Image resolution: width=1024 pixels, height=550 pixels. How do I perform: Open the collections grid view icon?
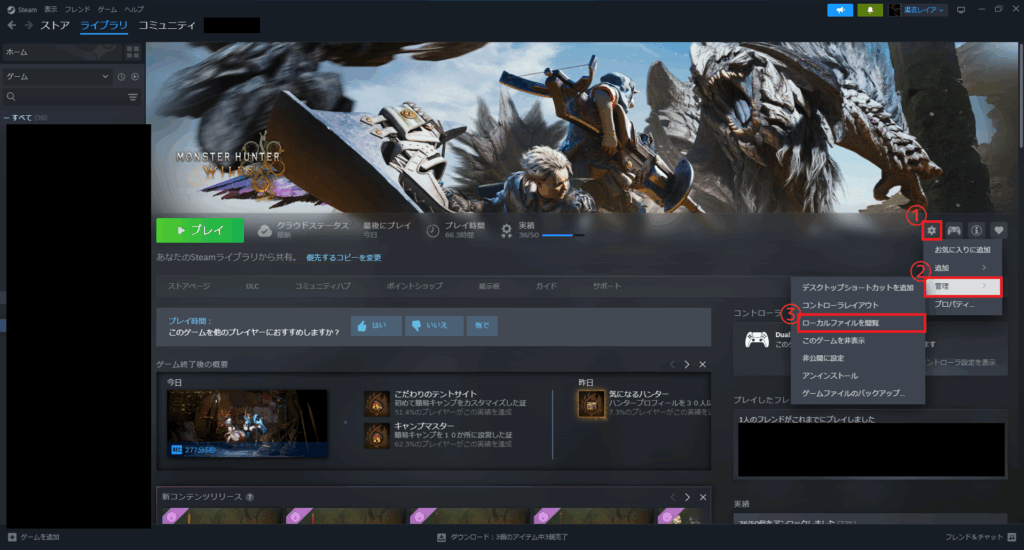(x=133, y=52)
